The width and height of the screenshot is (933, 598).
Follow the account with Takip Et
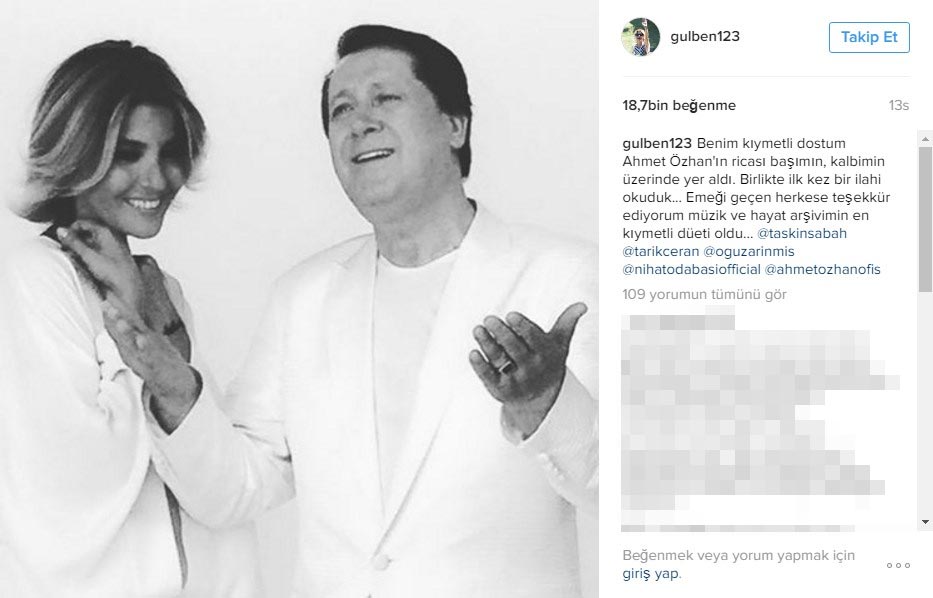click(869, 37)
